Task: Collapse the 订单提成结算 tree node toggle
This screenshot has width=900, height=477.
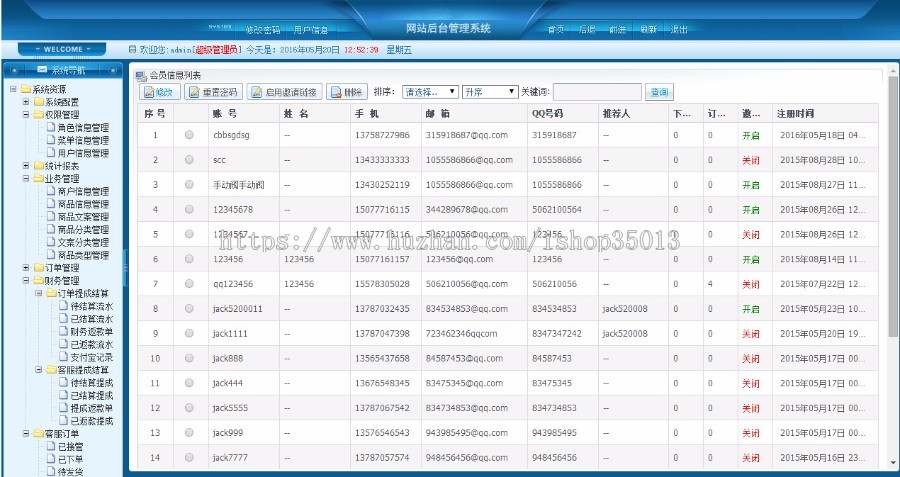Action: tap(38, 293)
